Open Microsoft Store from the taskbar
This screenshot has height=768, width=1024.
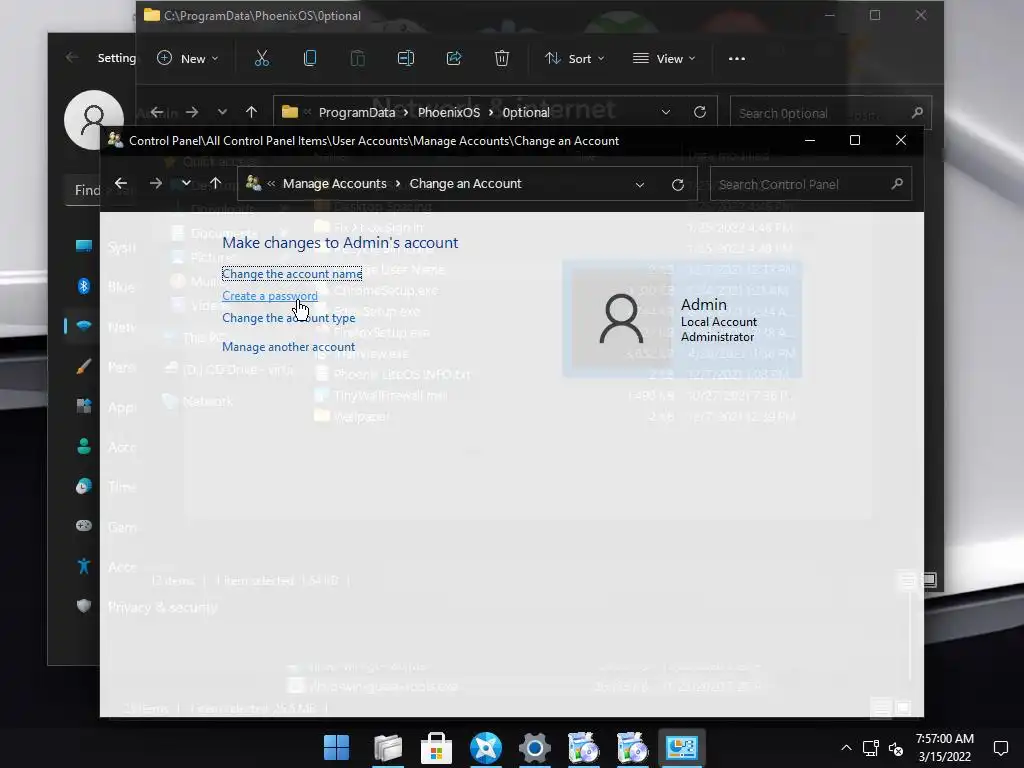click(436, 748)
